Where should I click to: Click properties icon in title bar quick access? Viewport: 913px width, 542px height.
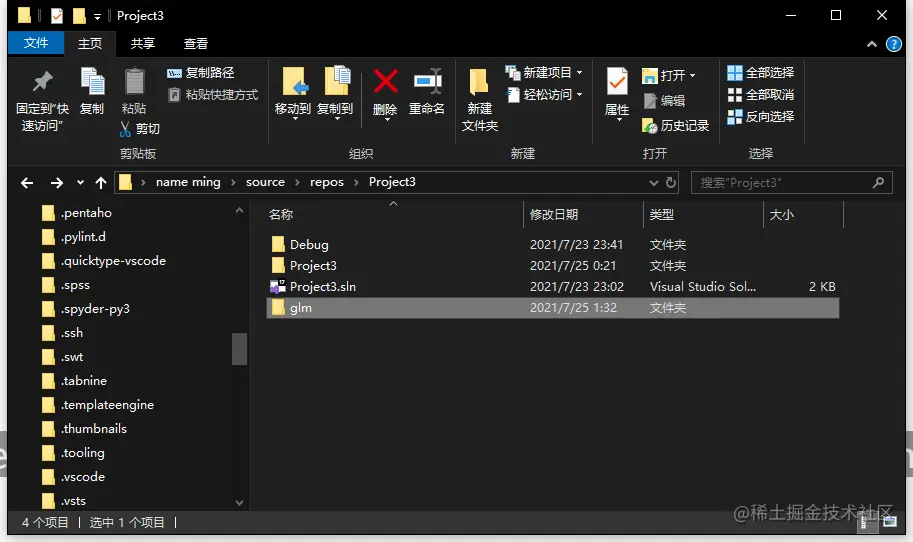[x=56, y=15]
